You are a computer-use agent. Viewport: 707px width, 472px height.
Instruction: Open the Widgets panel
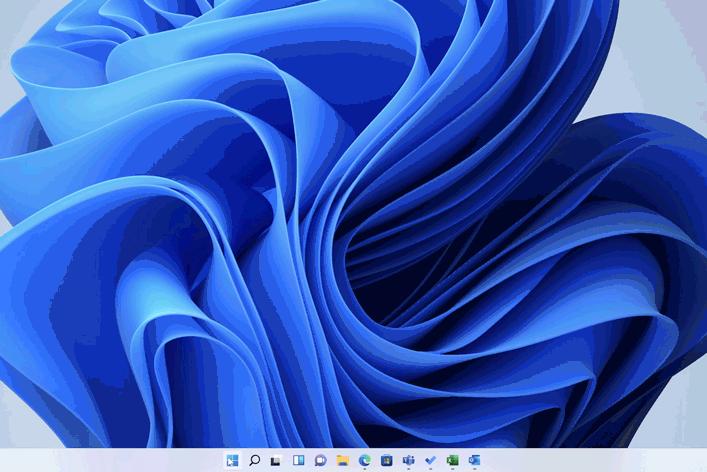pyautogui.click(x=298, y=460)
